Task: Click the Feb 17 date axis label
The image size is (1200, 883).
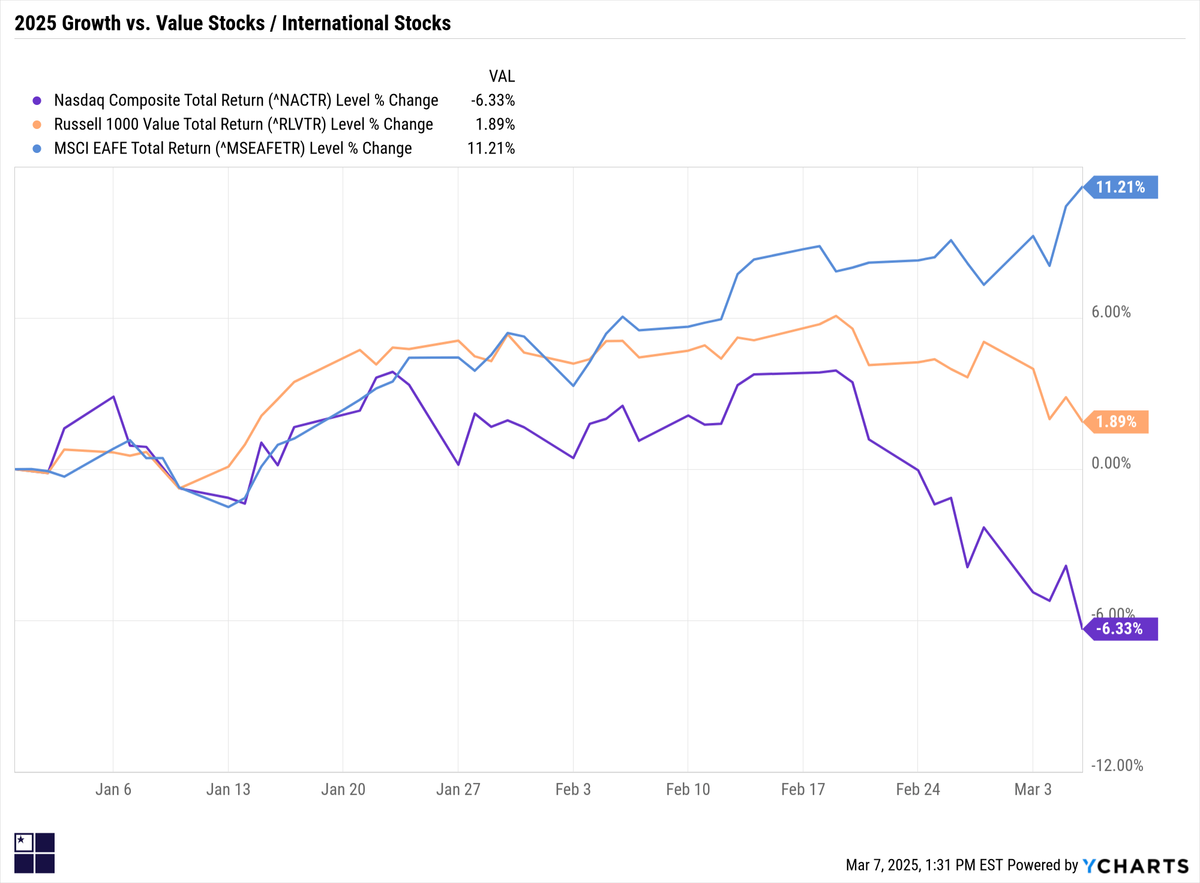Action: tap(803, 789)
